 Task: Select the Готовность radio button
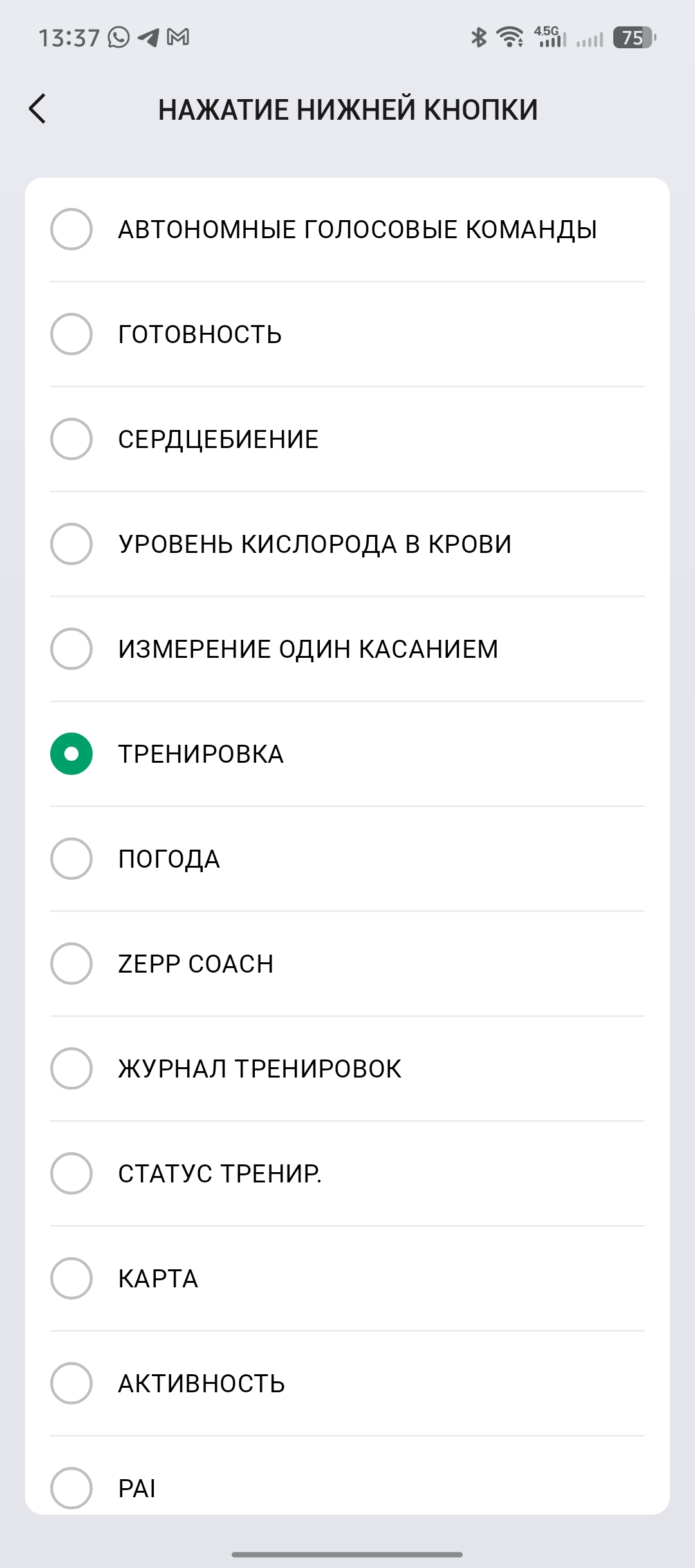71,334
